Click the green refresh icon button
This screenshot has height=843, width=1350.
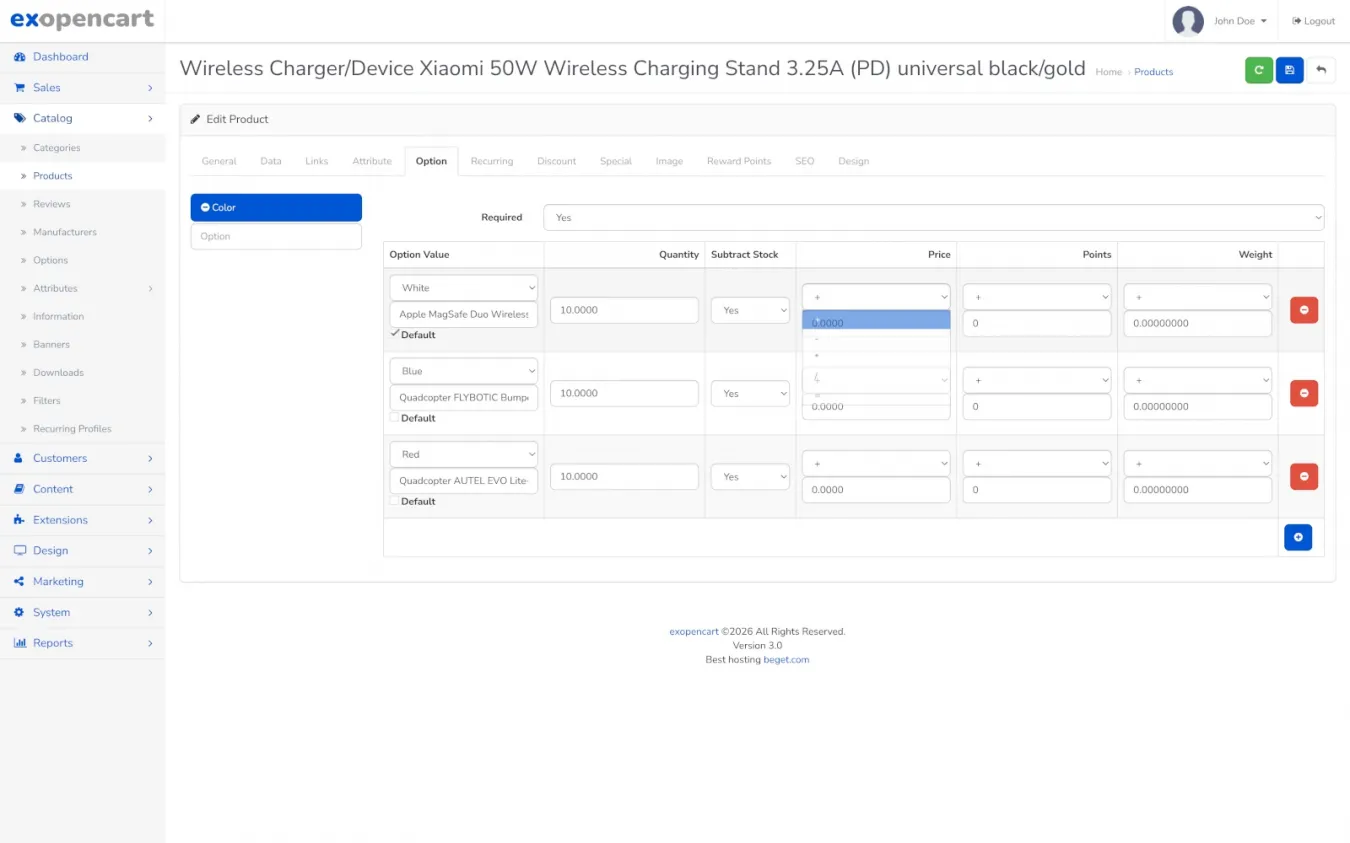click(x=1259, y=70)
